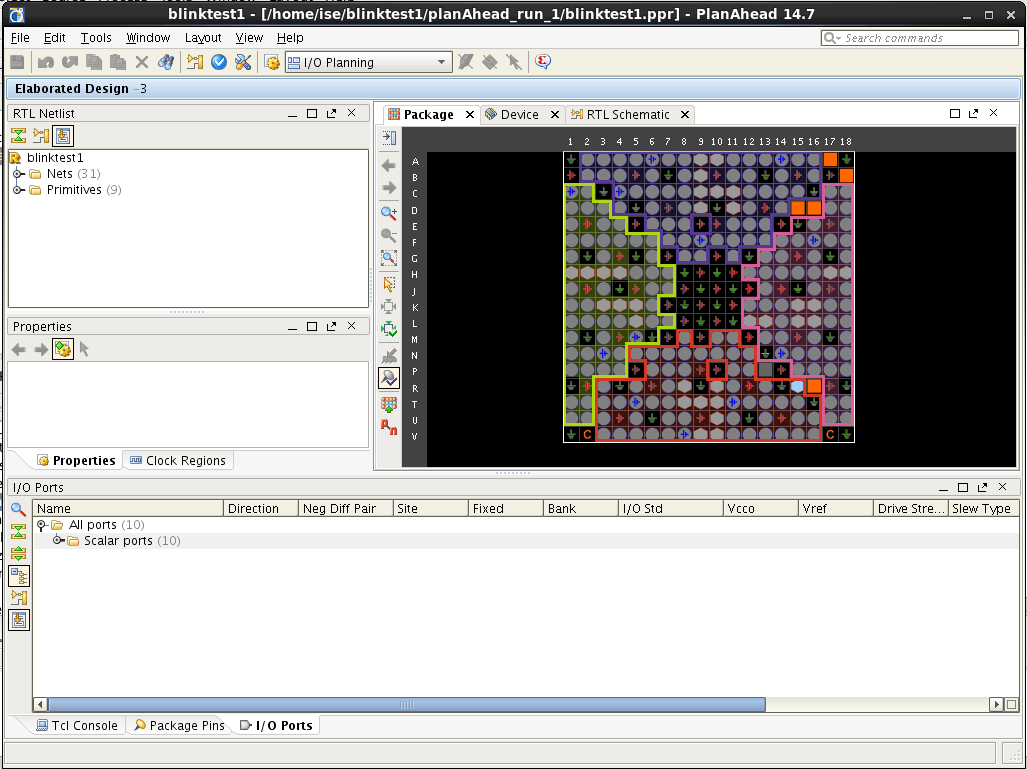Click the Paste toolbar icon

(118, 62)
